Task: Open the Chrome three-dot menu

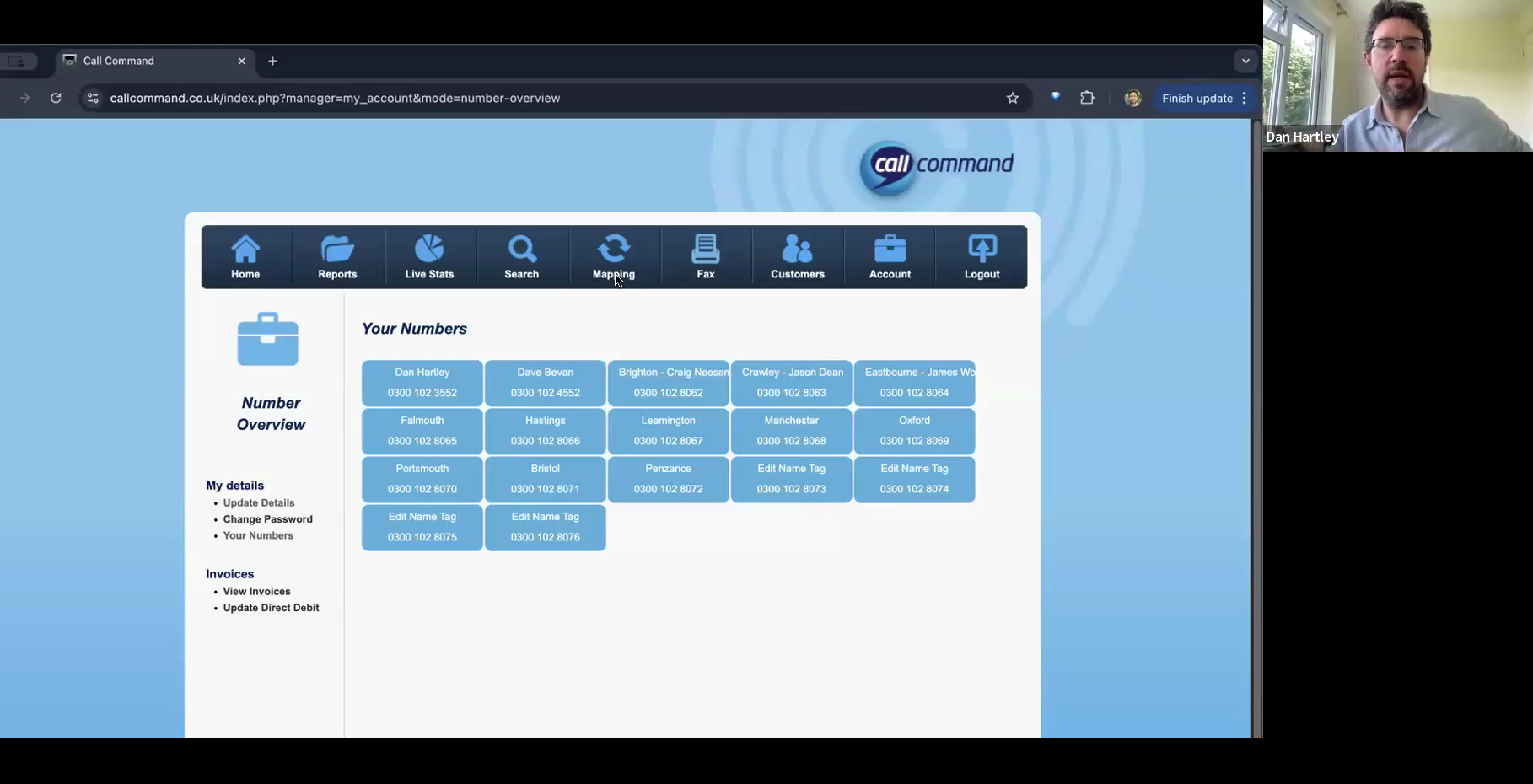Action: pyautogui.click(x=1245, y=98)
